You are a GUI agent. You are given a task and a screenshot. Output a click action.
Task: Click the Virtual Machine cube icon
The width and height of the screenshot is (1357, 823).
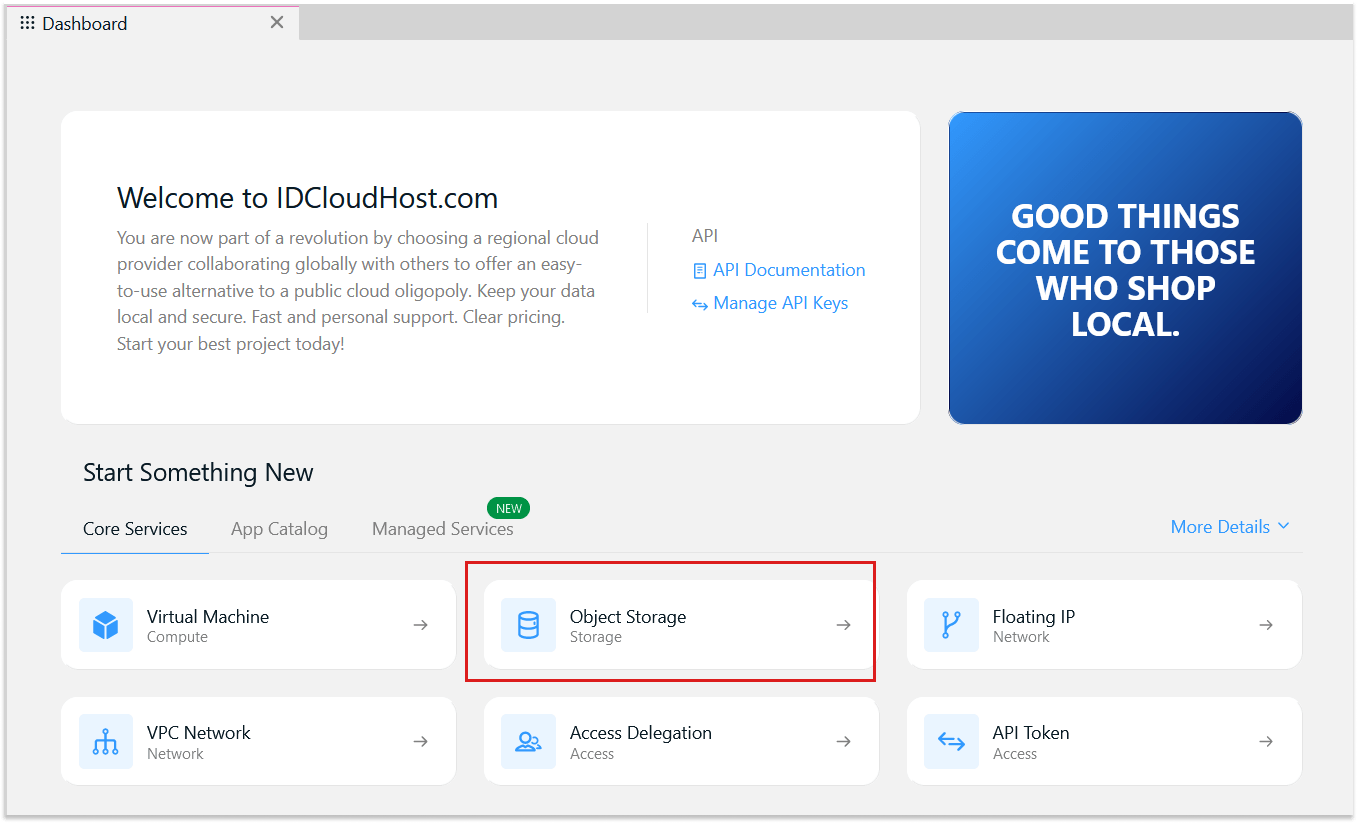106,625
